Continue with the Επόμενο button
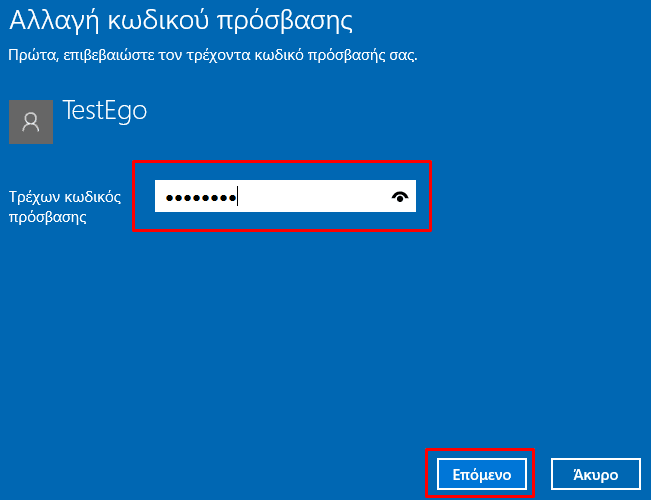This screenshot has height=500, width=651. [x=482, y=474]
